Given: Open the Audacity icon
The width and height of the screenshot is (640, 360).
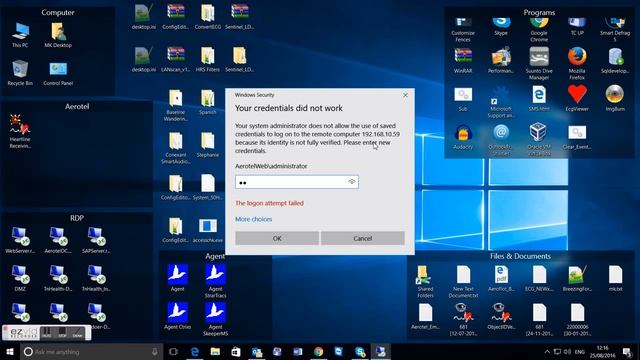Looking at the screenshot, I should point(463,137).
